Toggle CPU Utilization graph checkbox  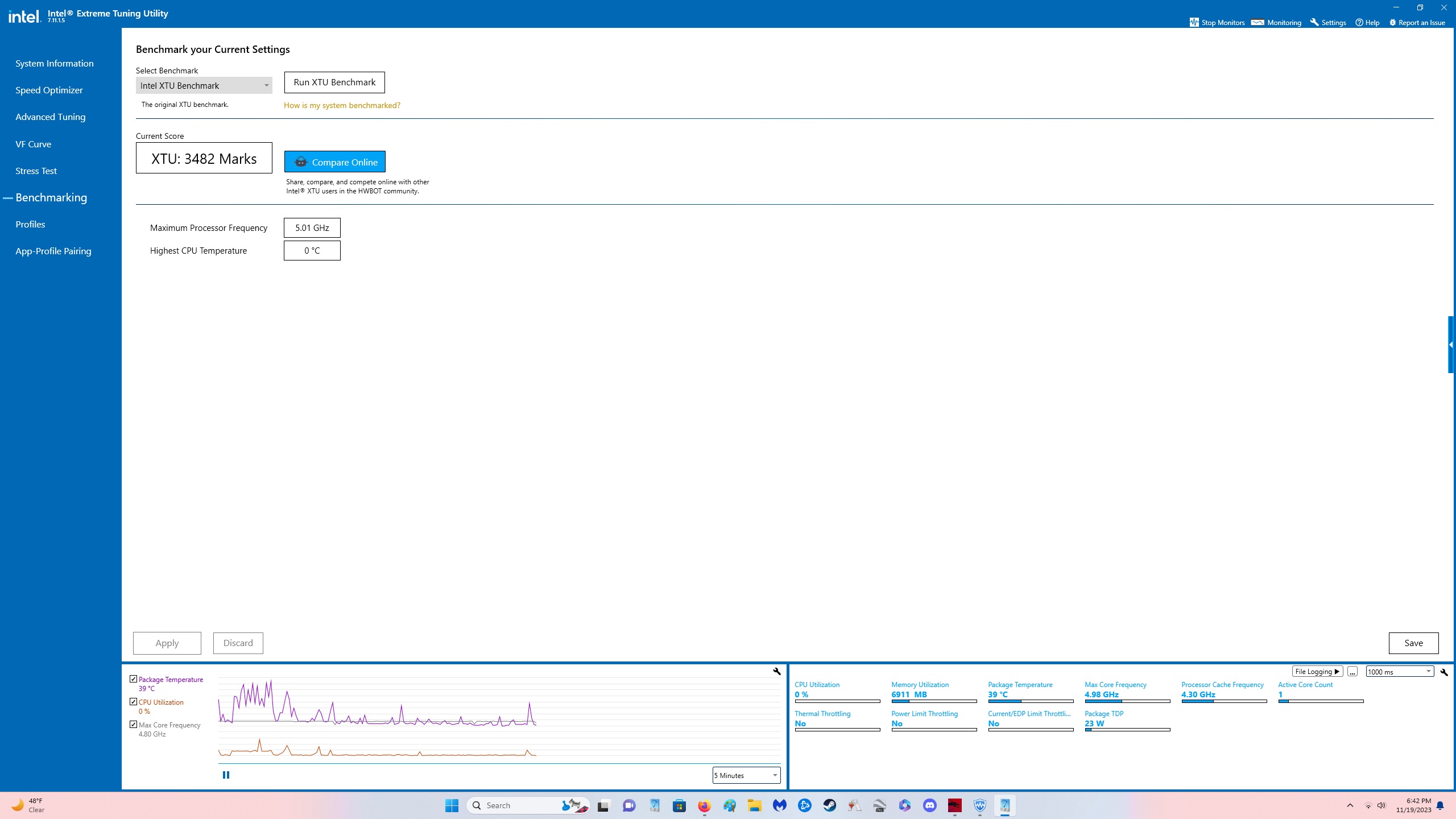click(133, 702)
